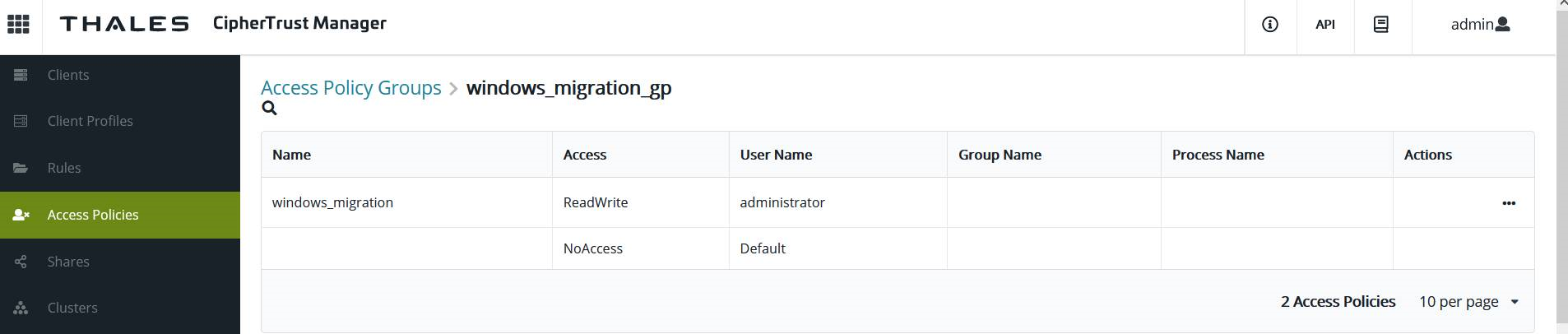This screenshot has height=334, width=1568.
Task: Click the info circle icon
Action: [1269, 25]
